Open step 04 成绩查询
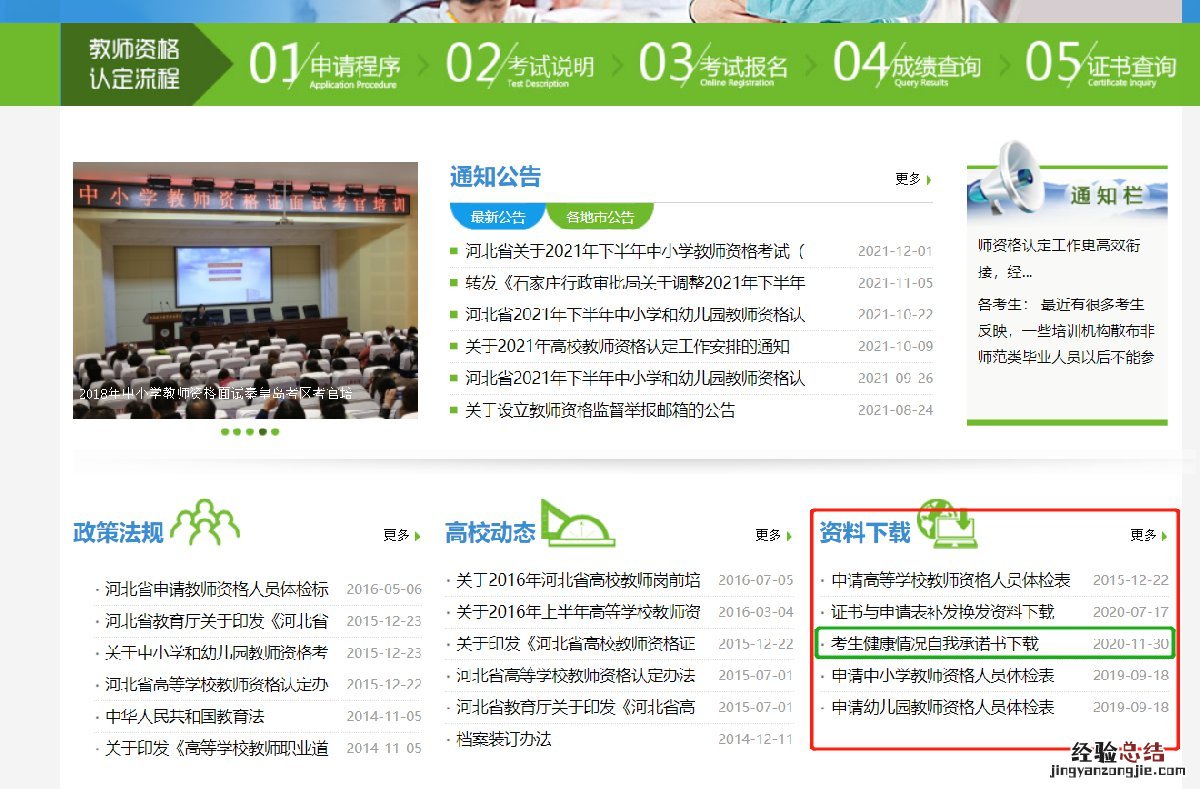 [907, 64]
